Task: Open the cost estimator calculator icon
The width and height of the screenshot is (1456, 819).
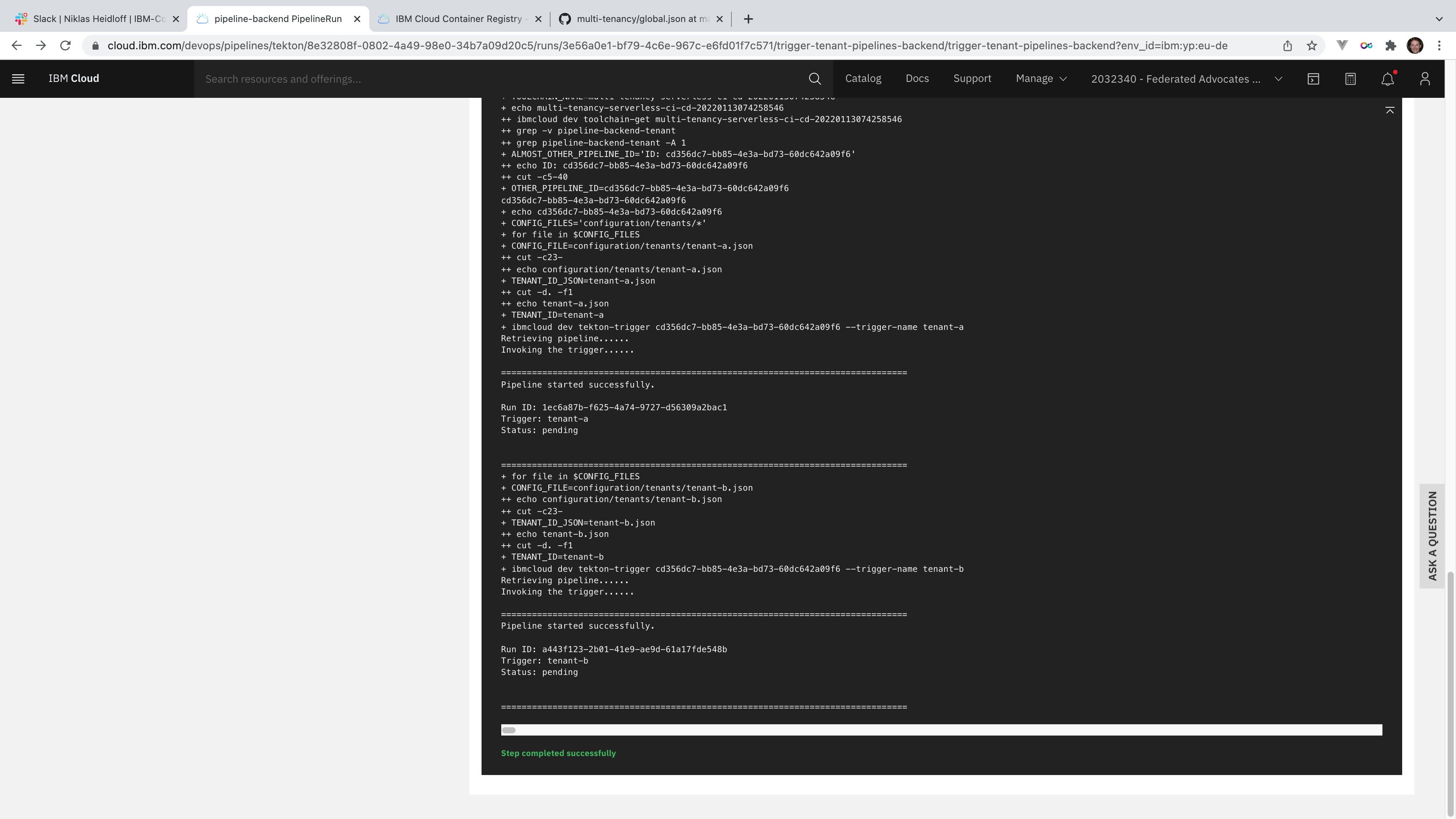Action: point(1350,78)
